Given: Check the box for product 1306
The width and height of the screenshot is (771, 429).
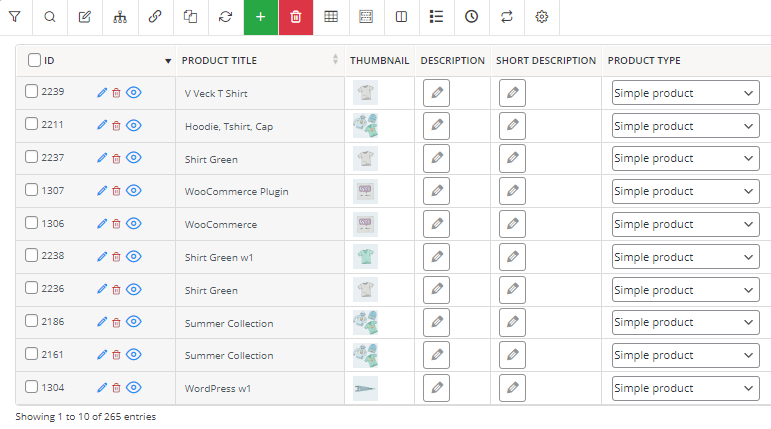Looking at the screenshot, I should (x=31, y=222).
